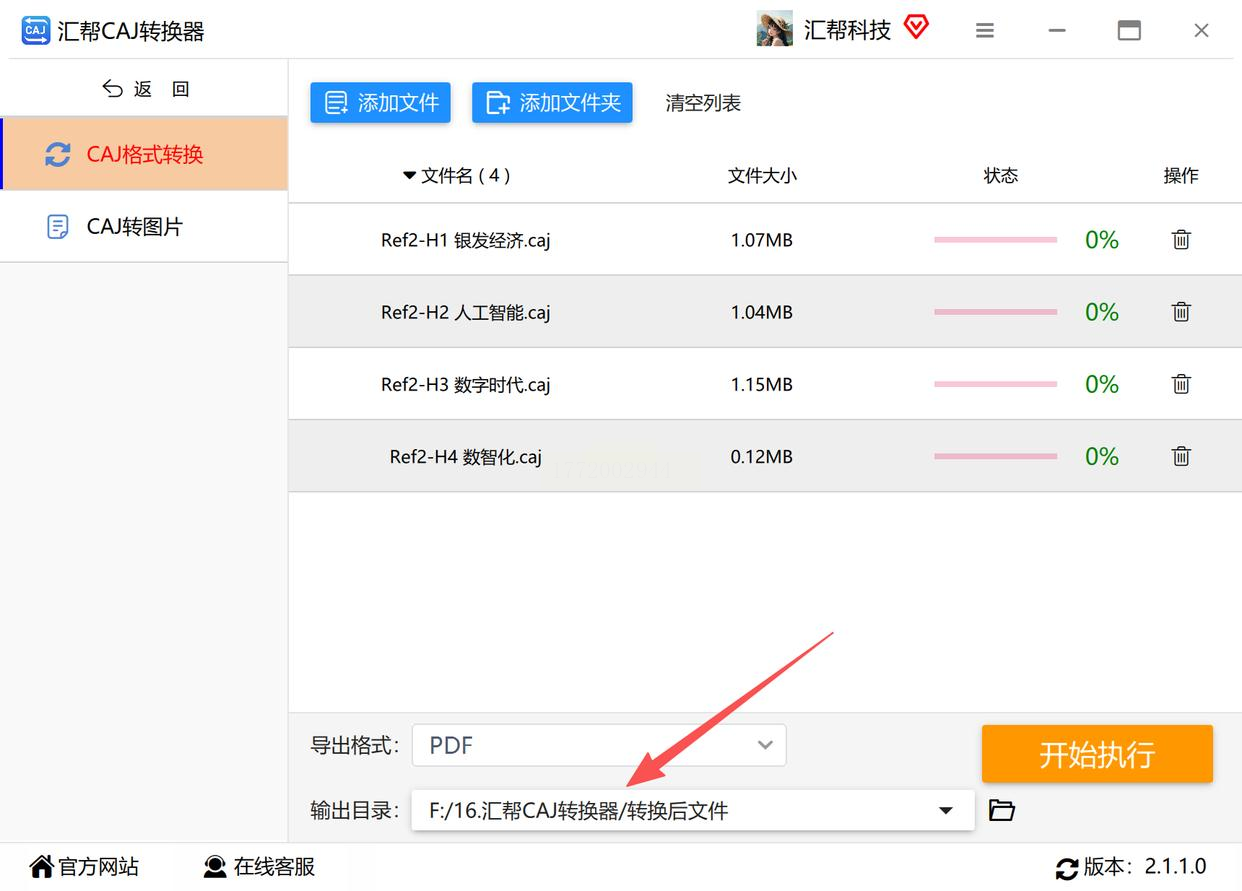Go back with 返回

pyautogui.click(x=146, y=89)
